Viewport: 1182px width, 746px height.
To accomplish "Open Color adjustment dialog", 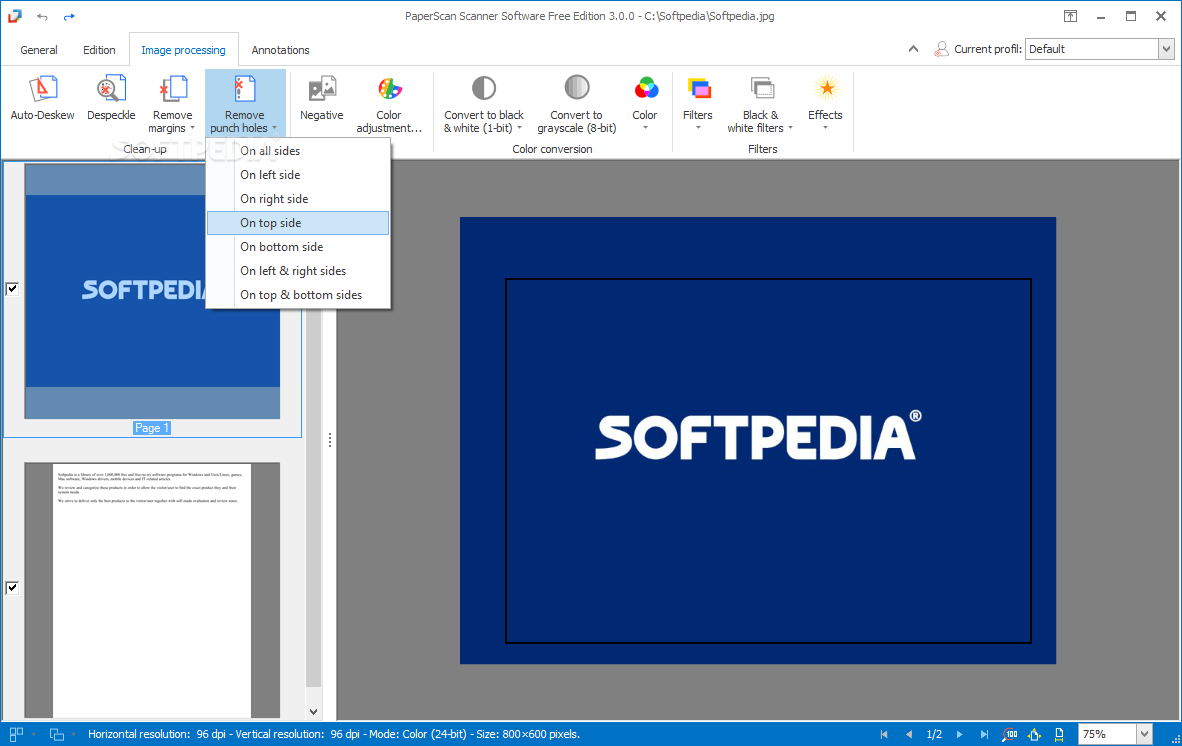I will pos(389,104).
